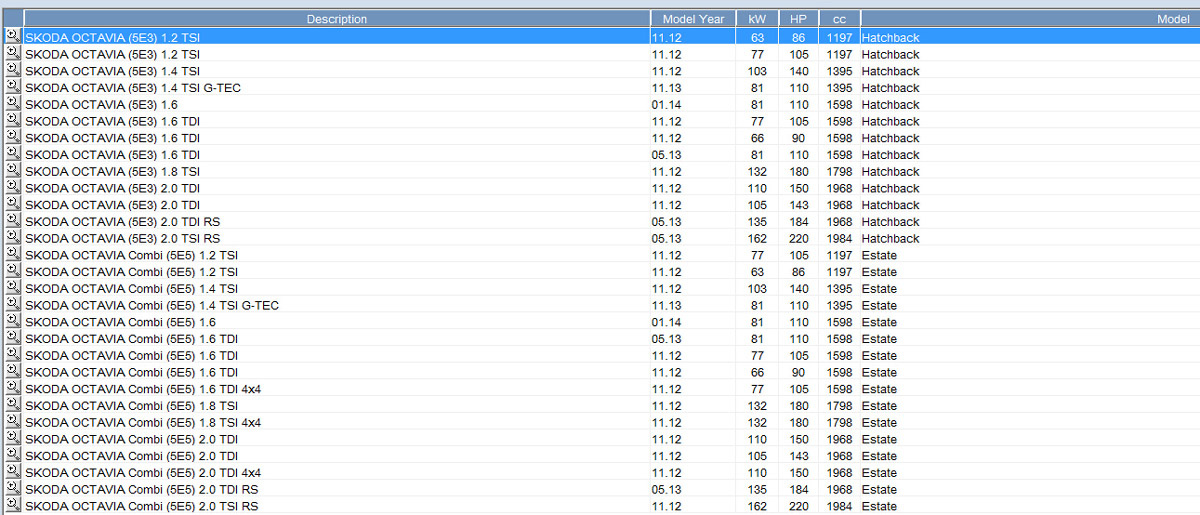The width and height of the screenshot is (1200, 515).
Task: Click the magnifier icon for Octavia (5E3) 2.0 TDI 143 HP
Action: (x=12, y=204)
